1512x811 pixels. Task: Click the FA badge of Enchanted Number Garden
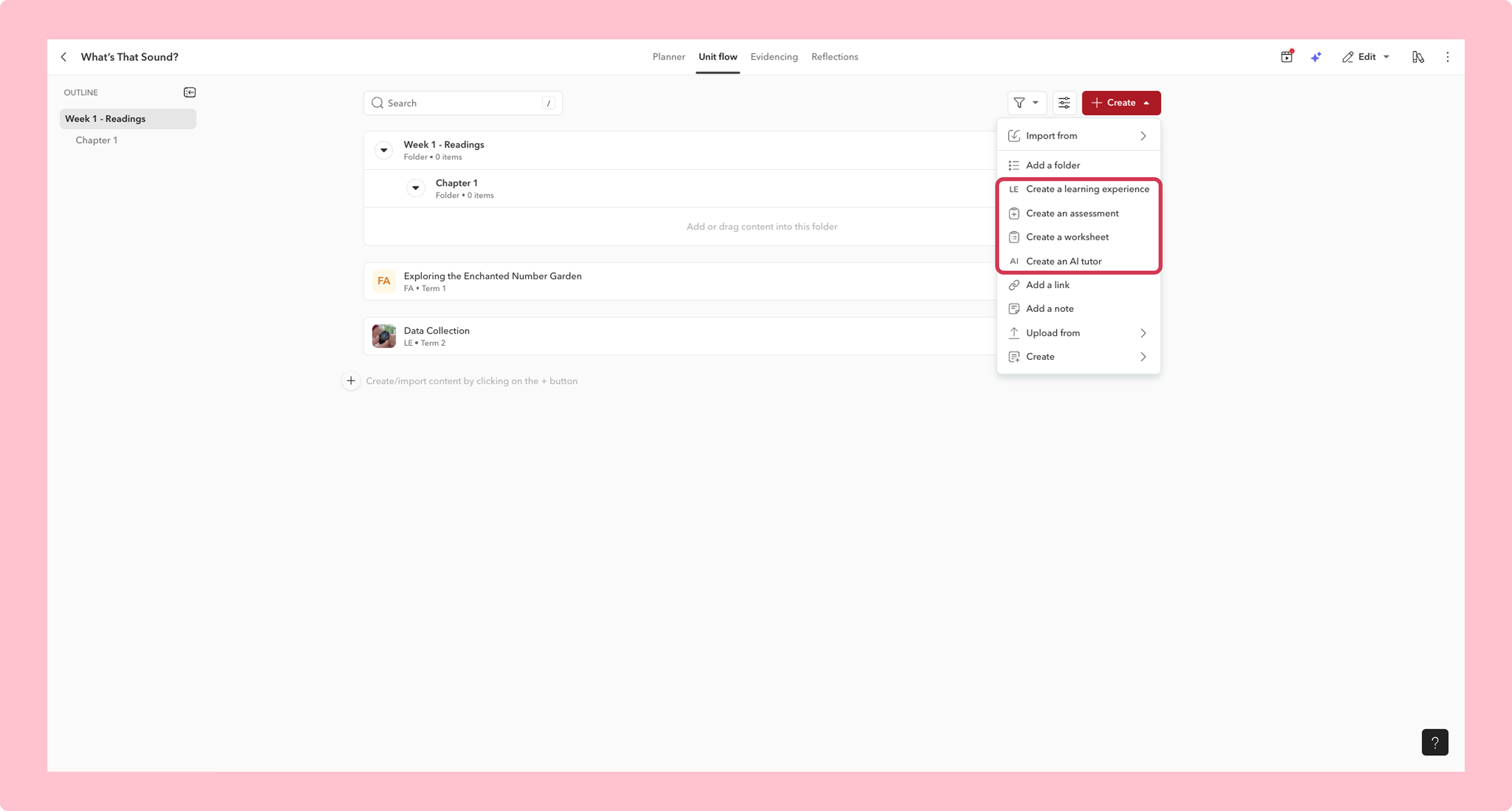384,281
